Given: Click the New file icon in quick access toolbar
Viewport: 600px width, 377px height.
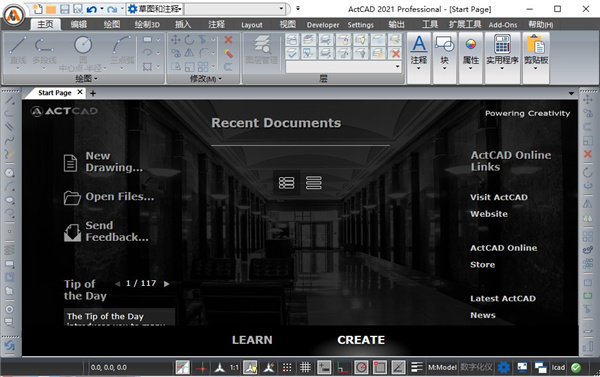Looking at the screenshot, I should tap(37, 9).
